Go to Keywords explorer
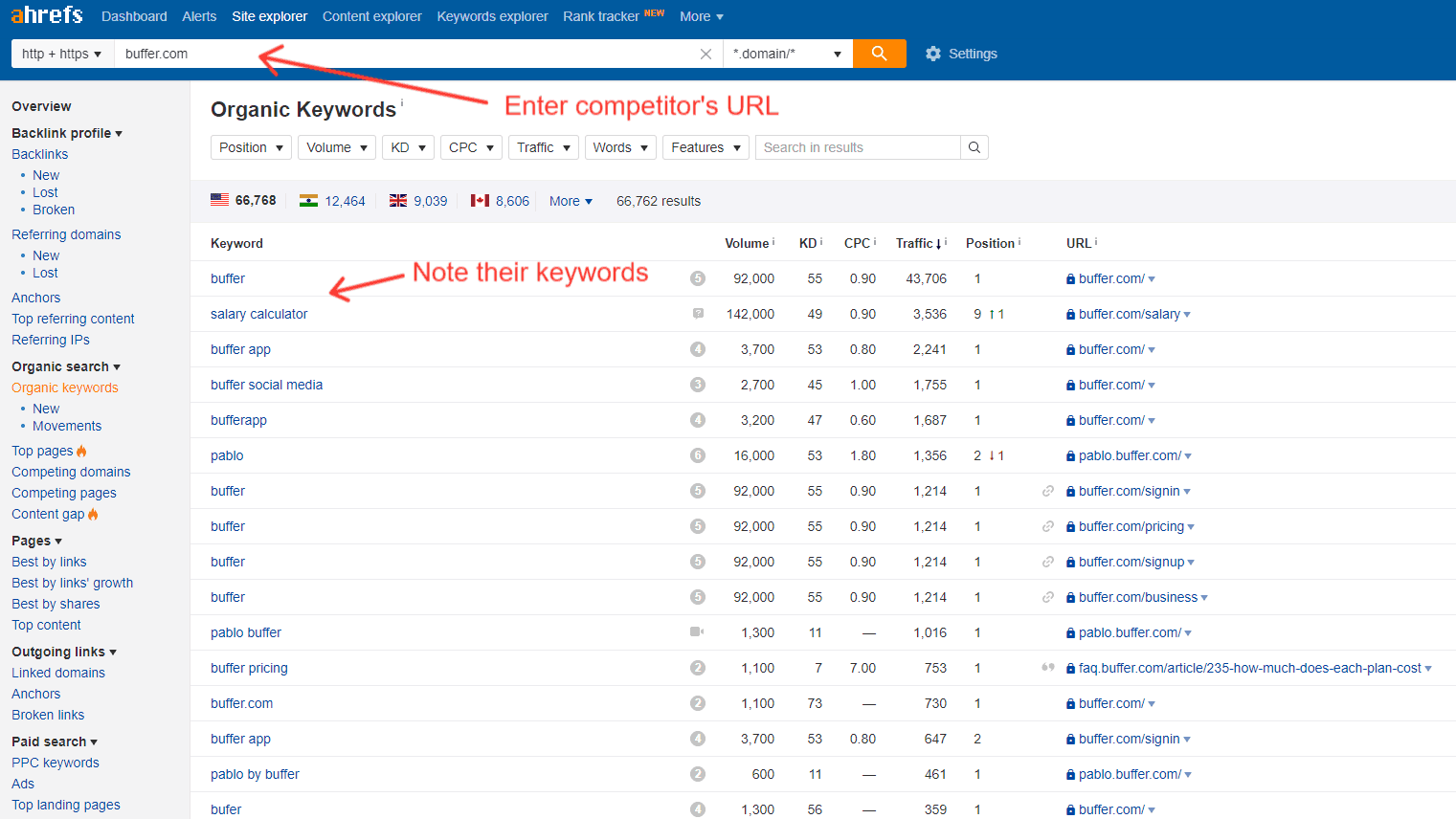The height and width of the screenshot is (819, 1456). (x=492, y=16)
